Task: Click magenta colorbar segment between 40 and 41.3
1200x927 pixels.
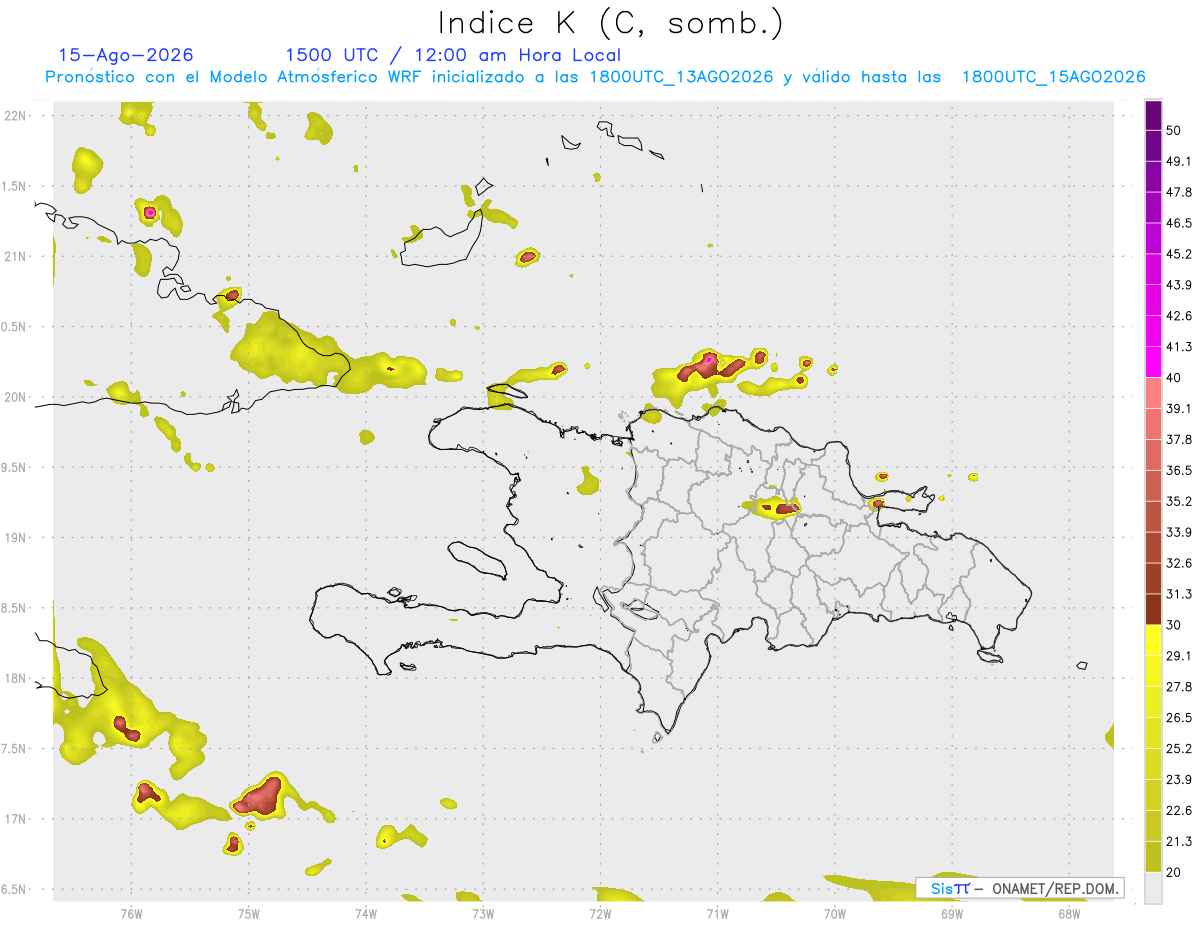Action: click(1154, 362)
